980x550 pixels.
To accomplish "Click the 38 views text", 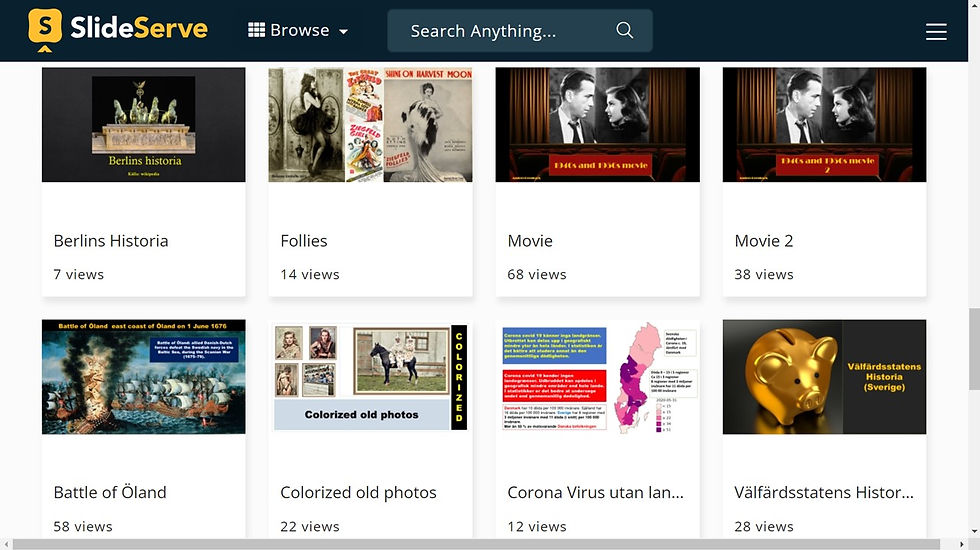I will pos(764,274).
